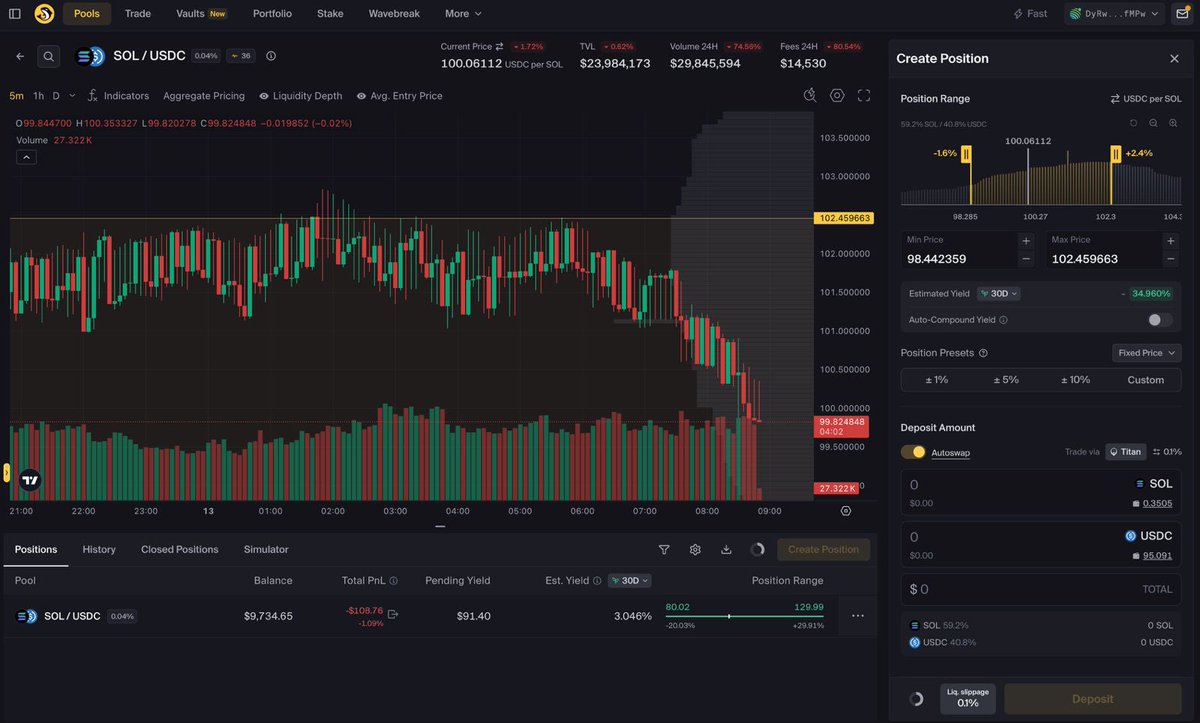Open the mail inbox icon
1200x723 pixels.
1181,14
